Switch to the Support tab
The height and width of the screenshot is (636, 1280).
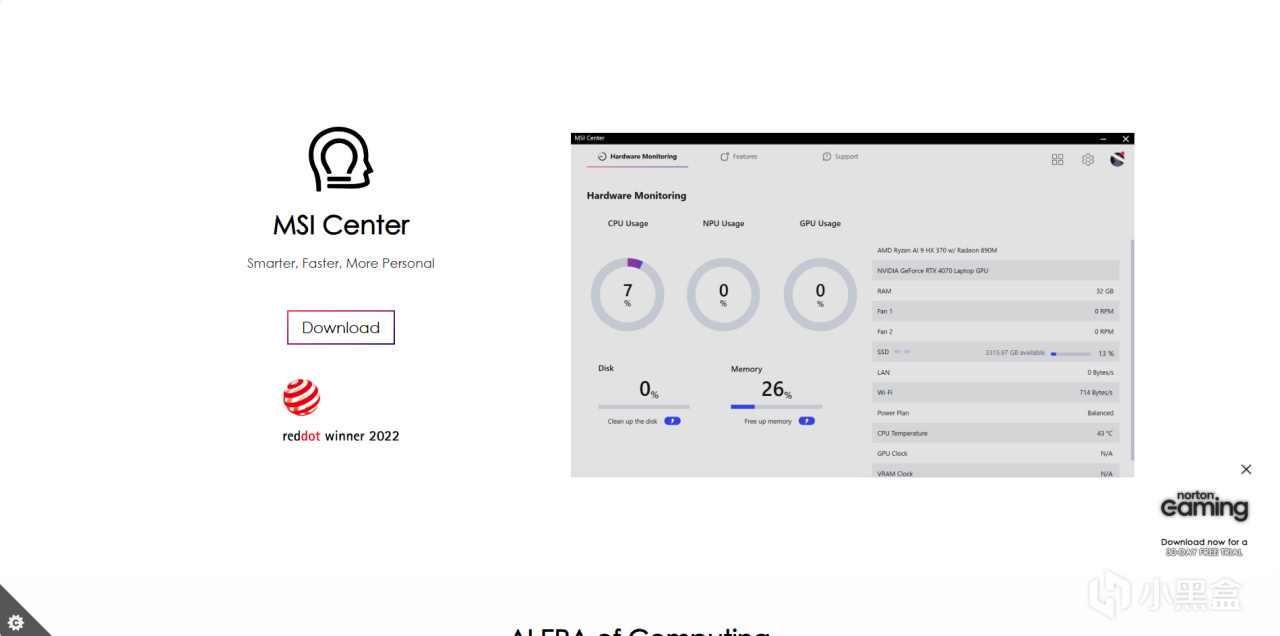[x=840, y=157]
